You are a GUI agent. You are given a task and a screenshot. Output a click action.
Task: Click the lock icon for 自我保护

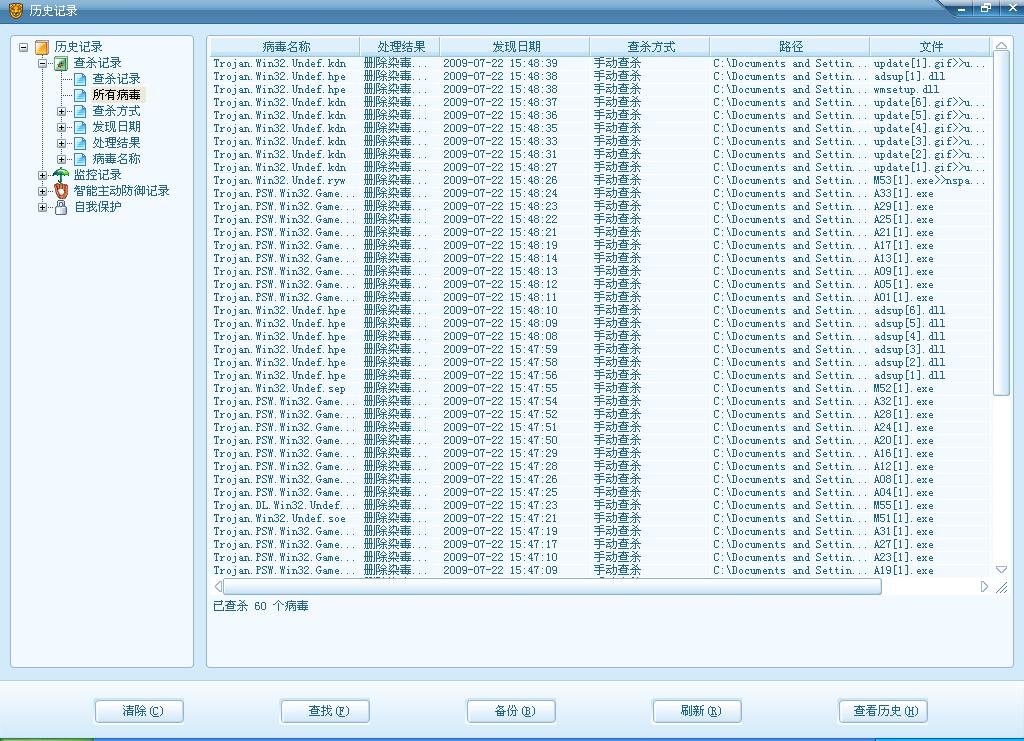tap(61, 207)
